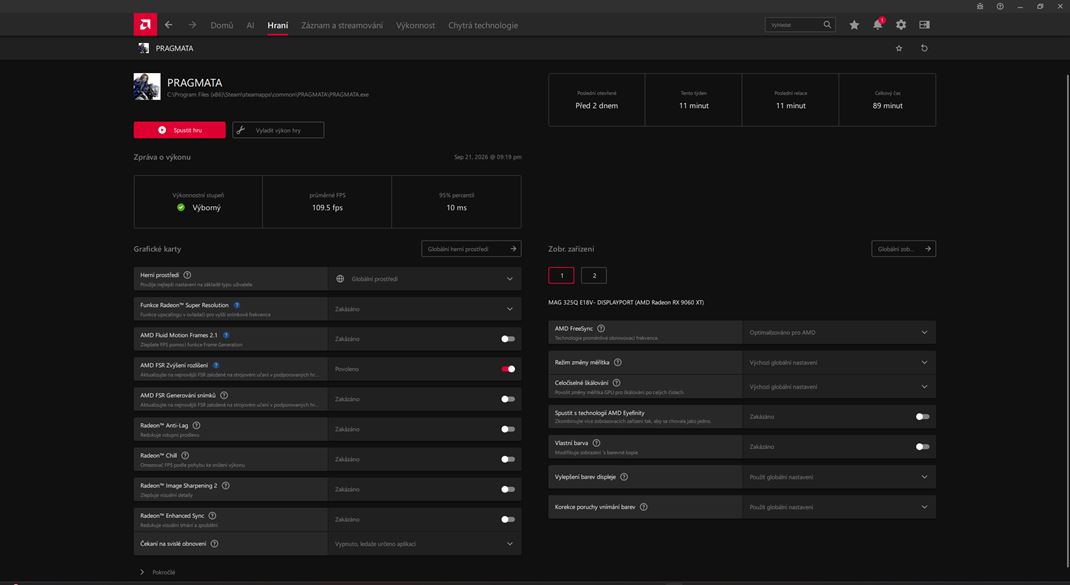Open AMD FreeSync dropdown

pyautogui.click(x=839, y=332)
